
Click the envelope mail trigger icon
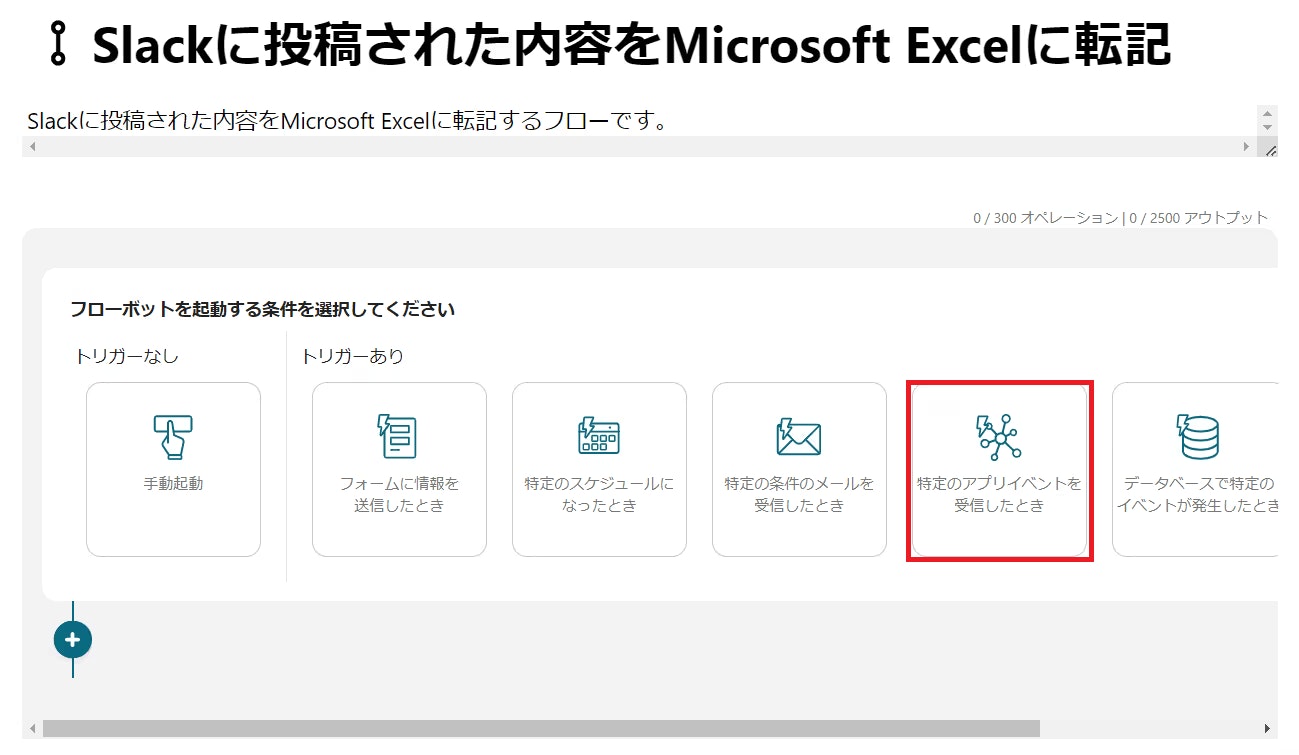click(x=799, y=437)
